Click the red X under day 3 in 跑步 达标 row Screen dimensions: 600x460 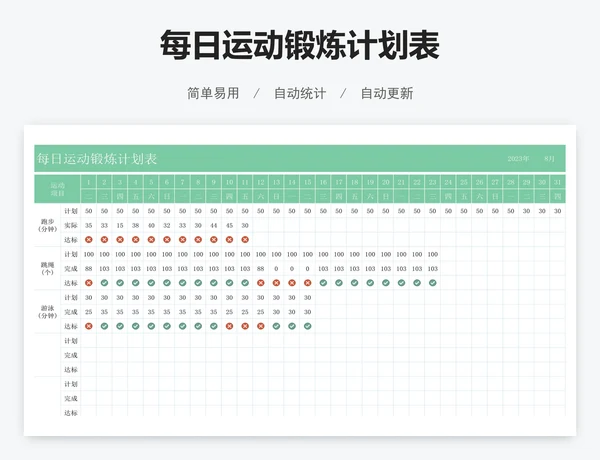pyautogui.click(x=120, y=240)
